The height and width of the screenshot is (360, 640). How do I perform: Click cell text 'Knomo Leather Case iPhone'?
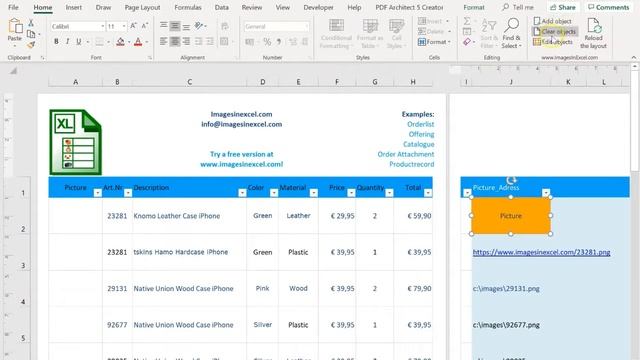tap(177, 216)
